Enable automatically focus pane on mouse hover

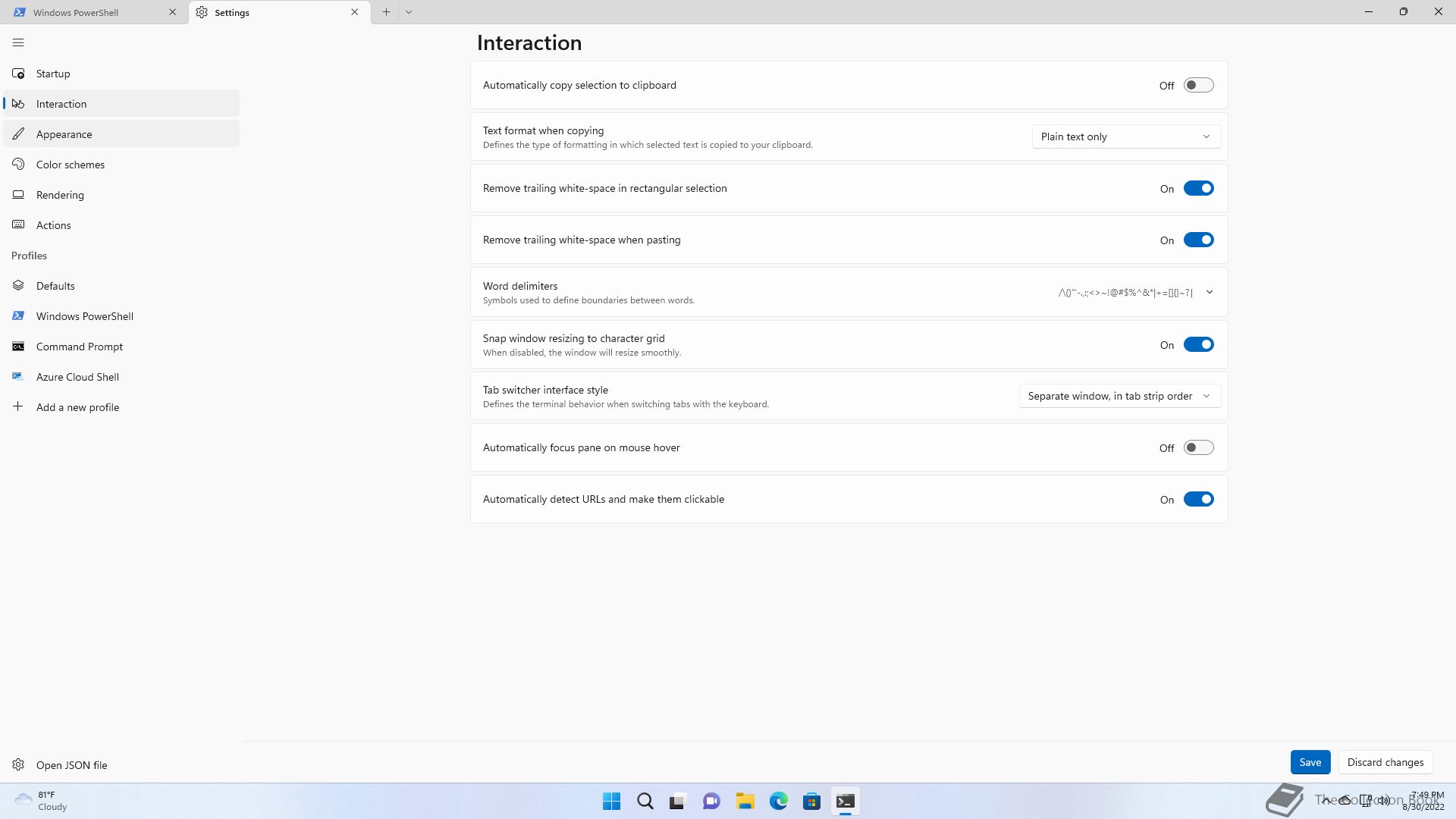point(1198,447)
